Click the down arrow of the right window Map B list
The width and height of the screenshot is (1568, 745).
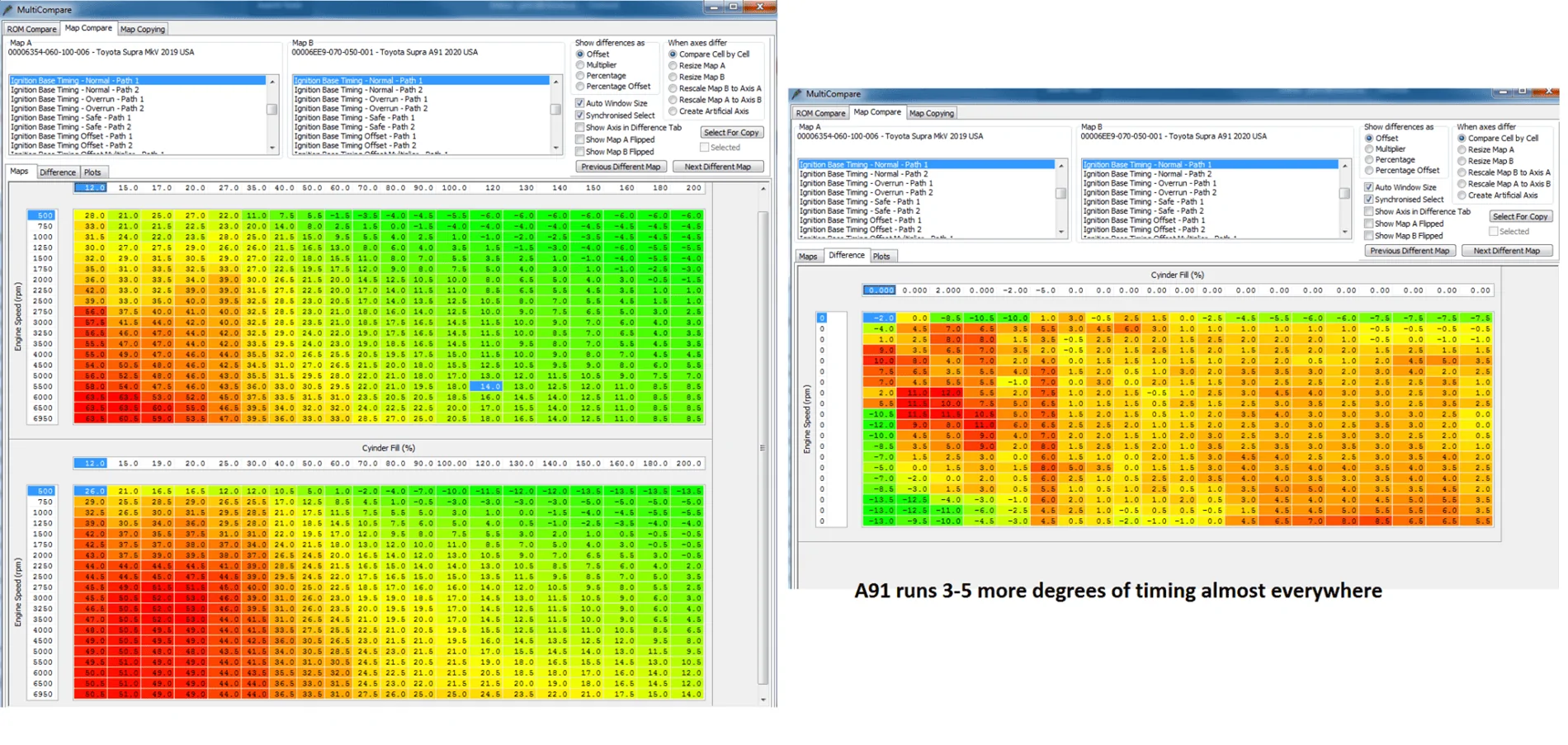point(1345,233)
